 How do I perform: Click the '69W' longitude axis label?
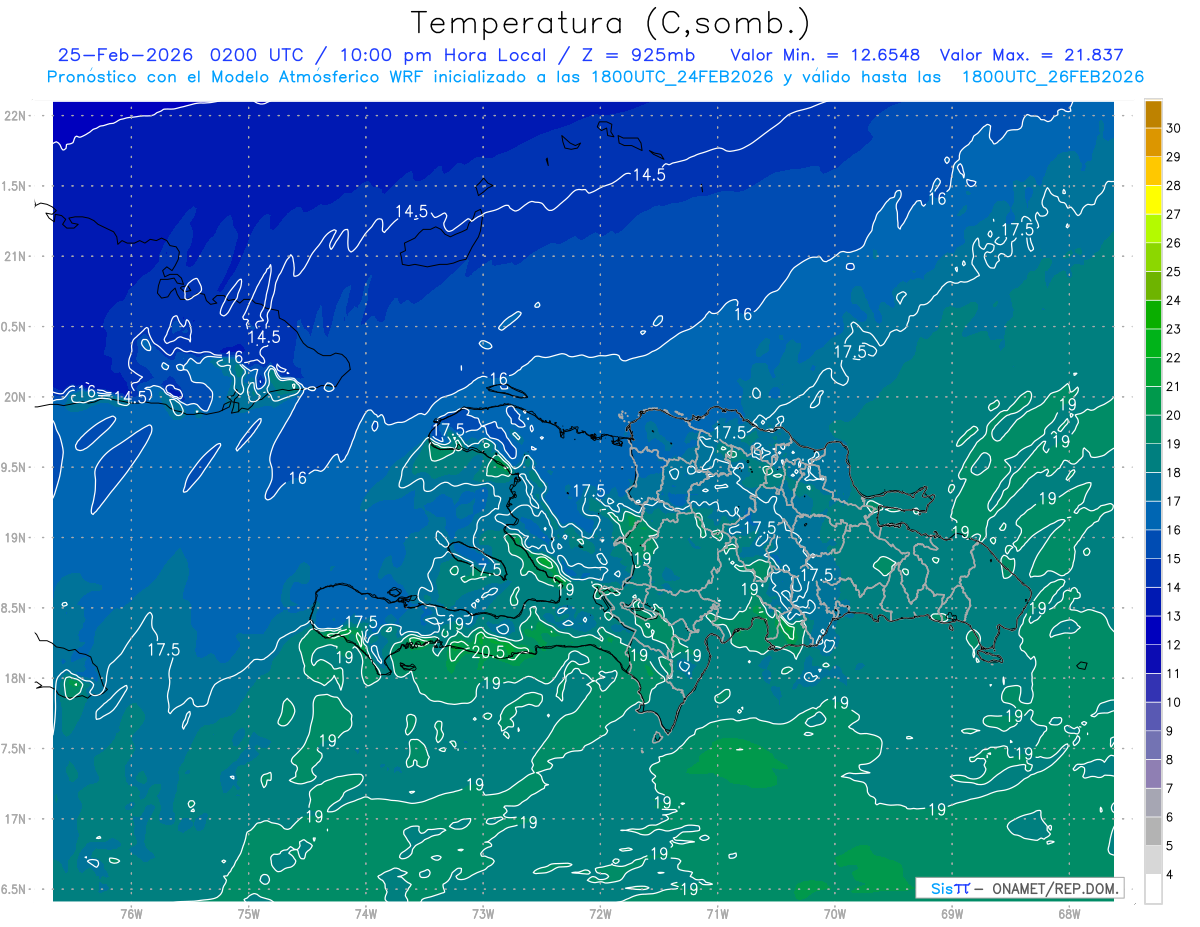point(952,914)
